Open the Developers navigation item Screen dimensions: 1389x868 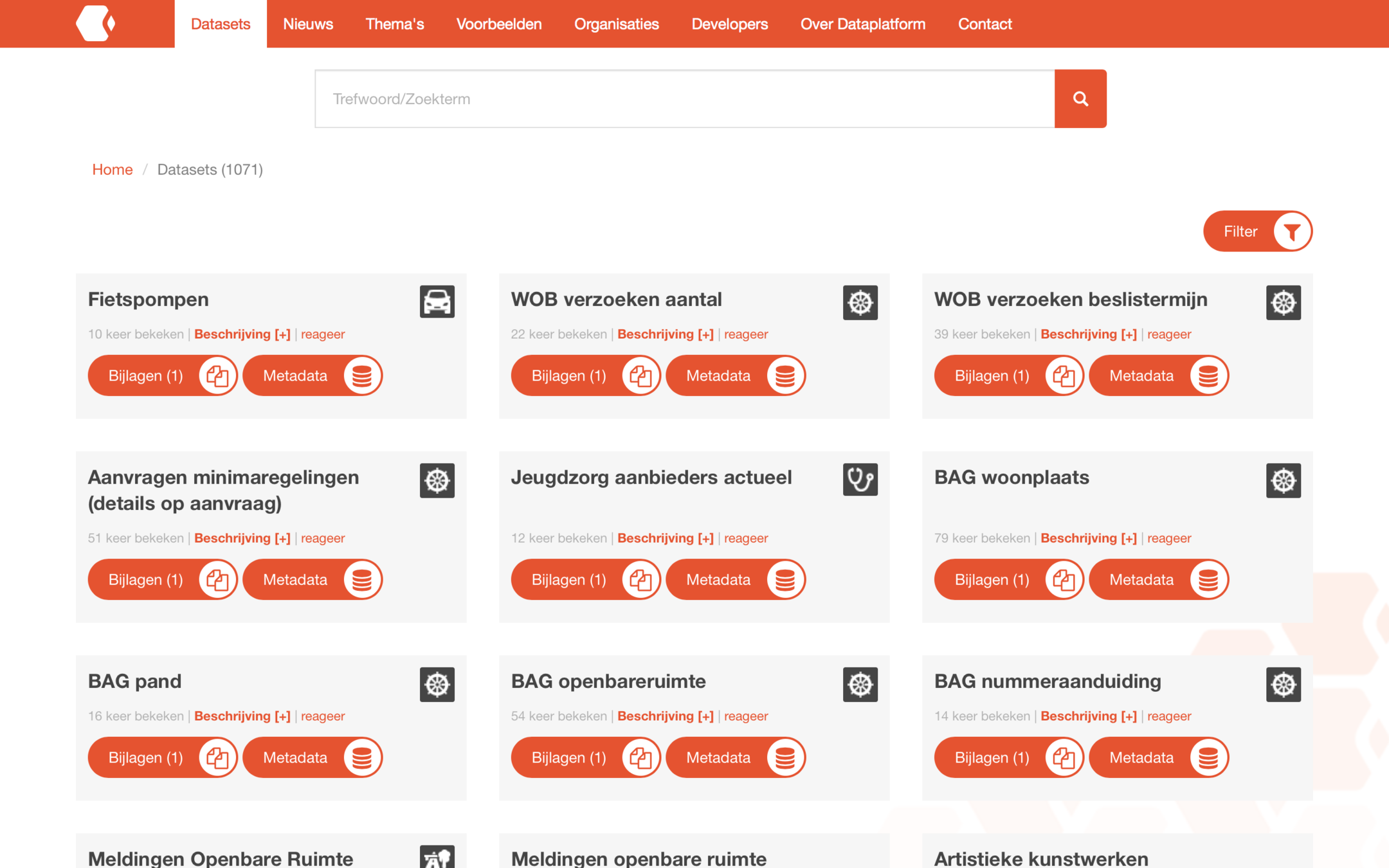[729, 24]
